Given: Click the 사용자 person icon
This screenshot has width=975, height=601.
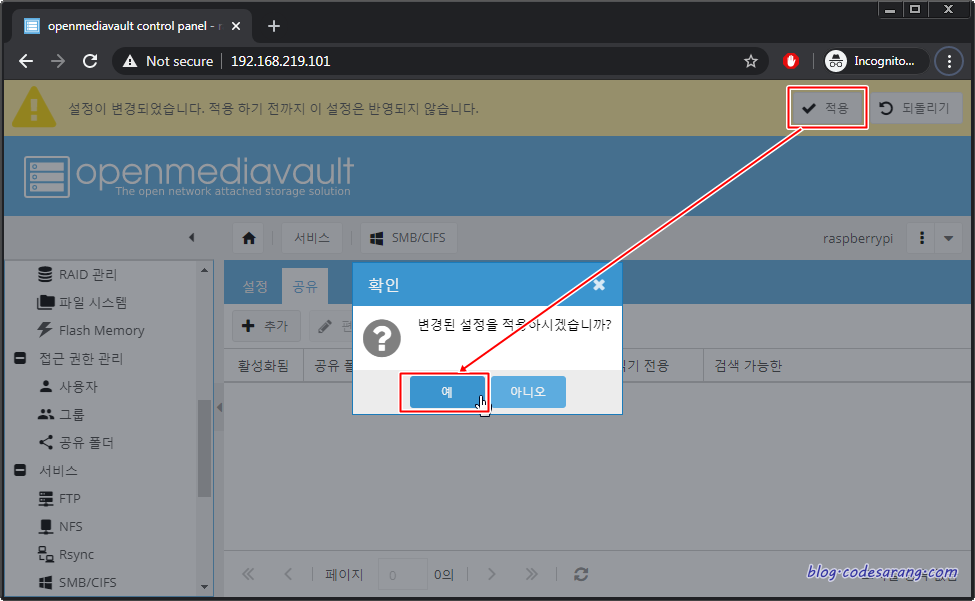Looking at the screenshot, I should (x=45, y=386).
